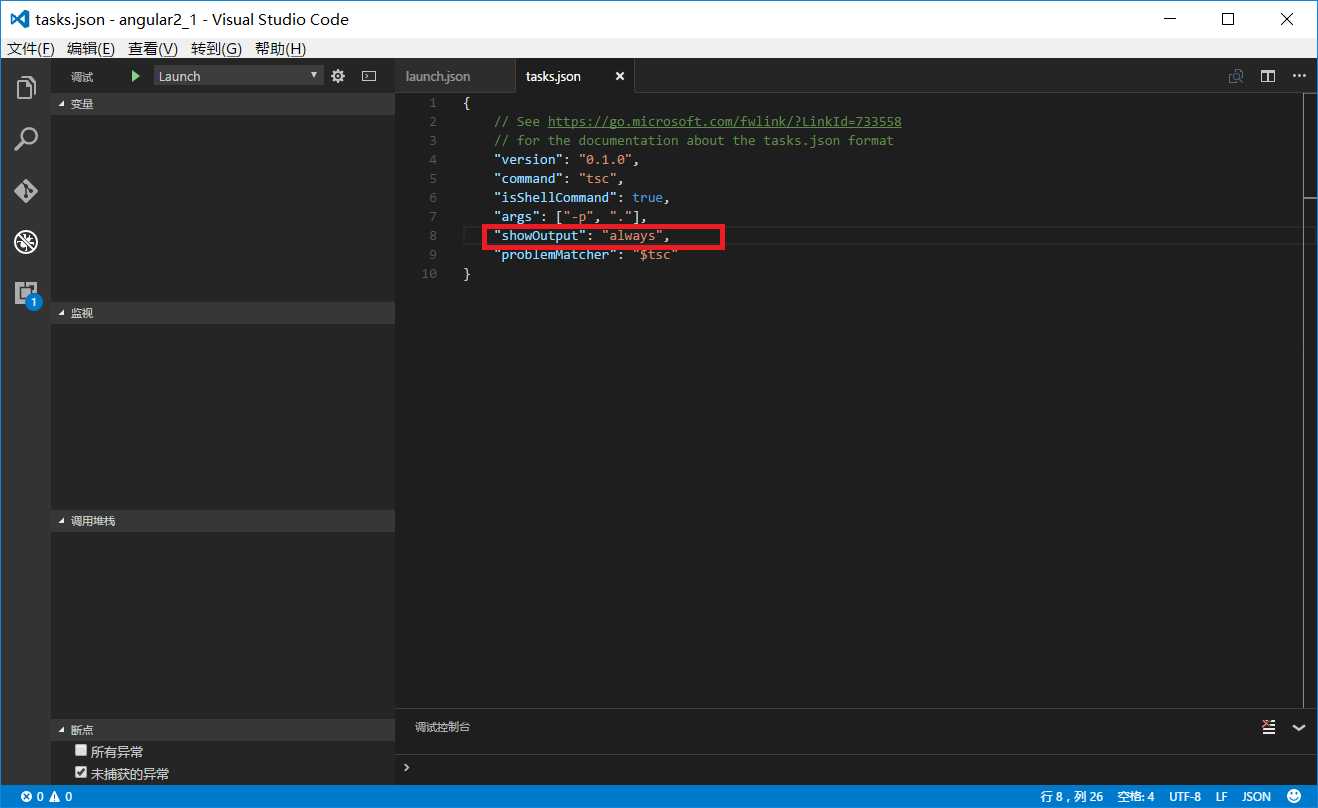Open the Launch configuration dropdown
The height and width of the screenshot is (808, 1318).
point(238,76)
